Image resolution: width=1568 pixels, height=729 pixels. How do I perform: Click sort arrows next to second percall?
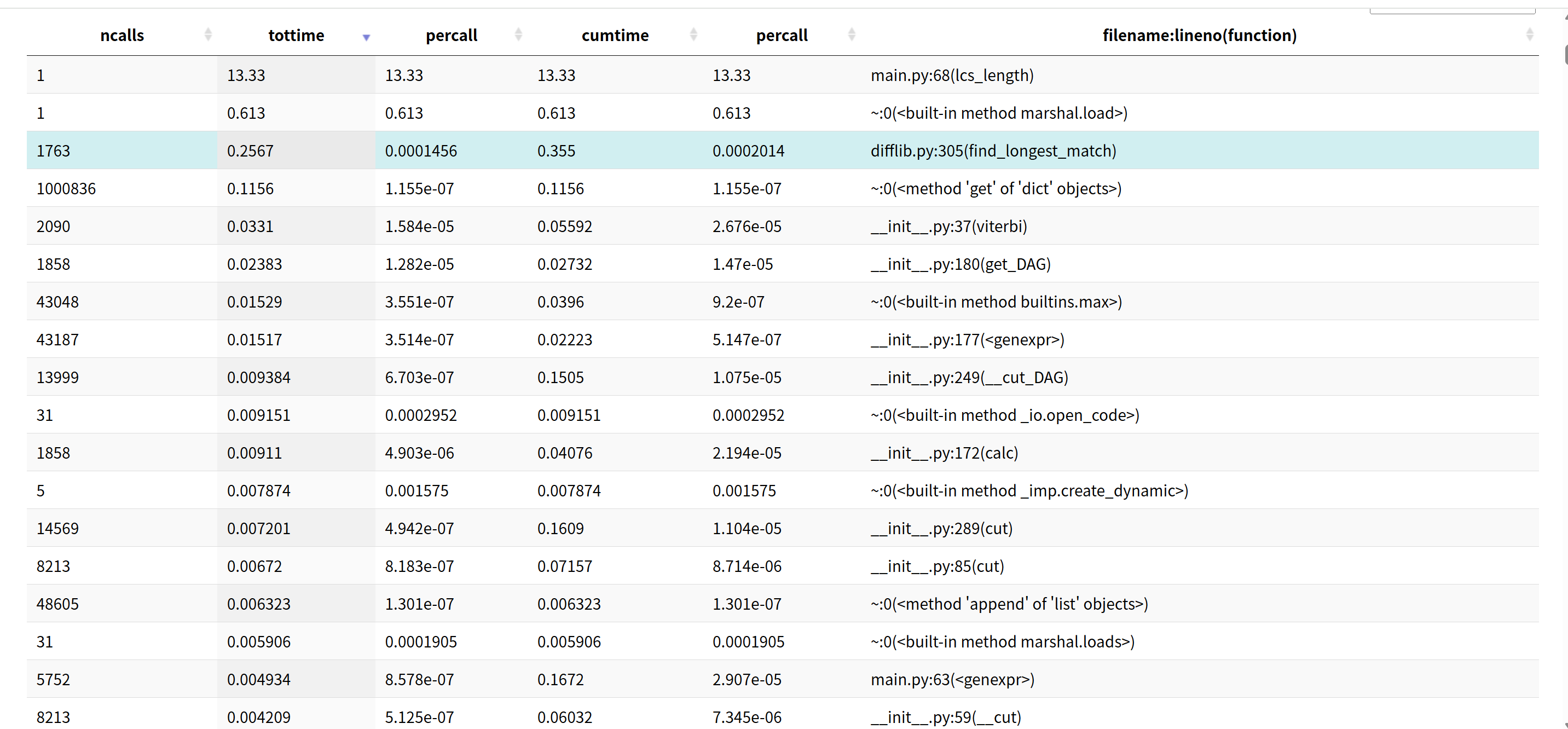(x=852, y=34)
